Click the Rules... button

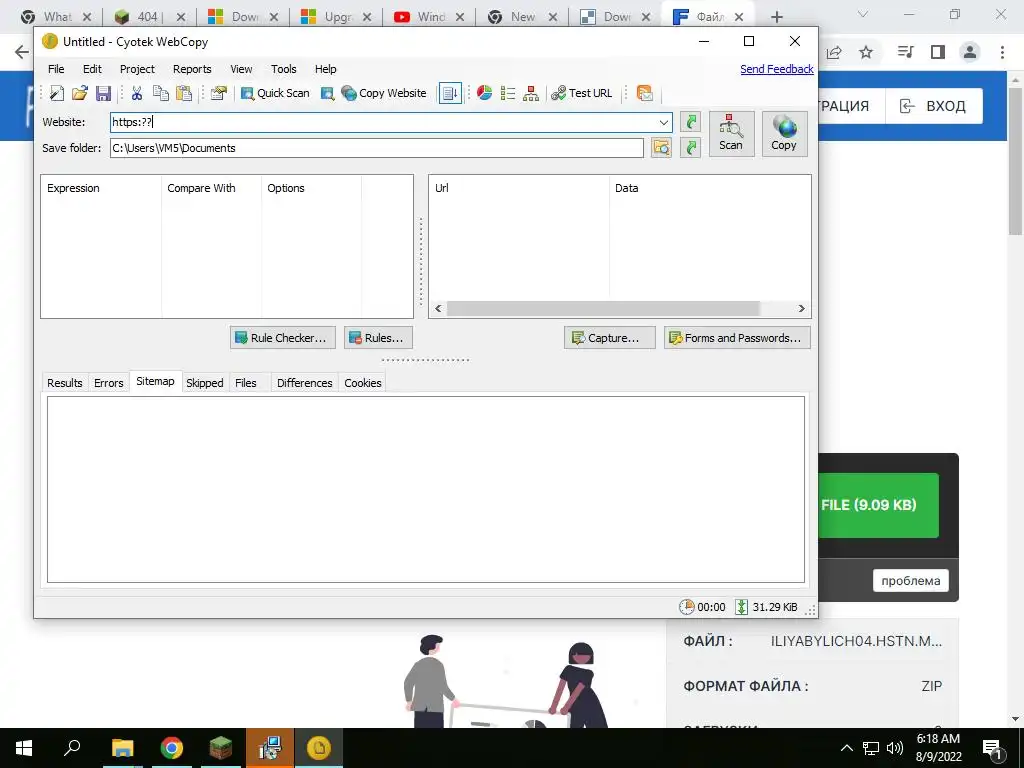coord(378,338)
